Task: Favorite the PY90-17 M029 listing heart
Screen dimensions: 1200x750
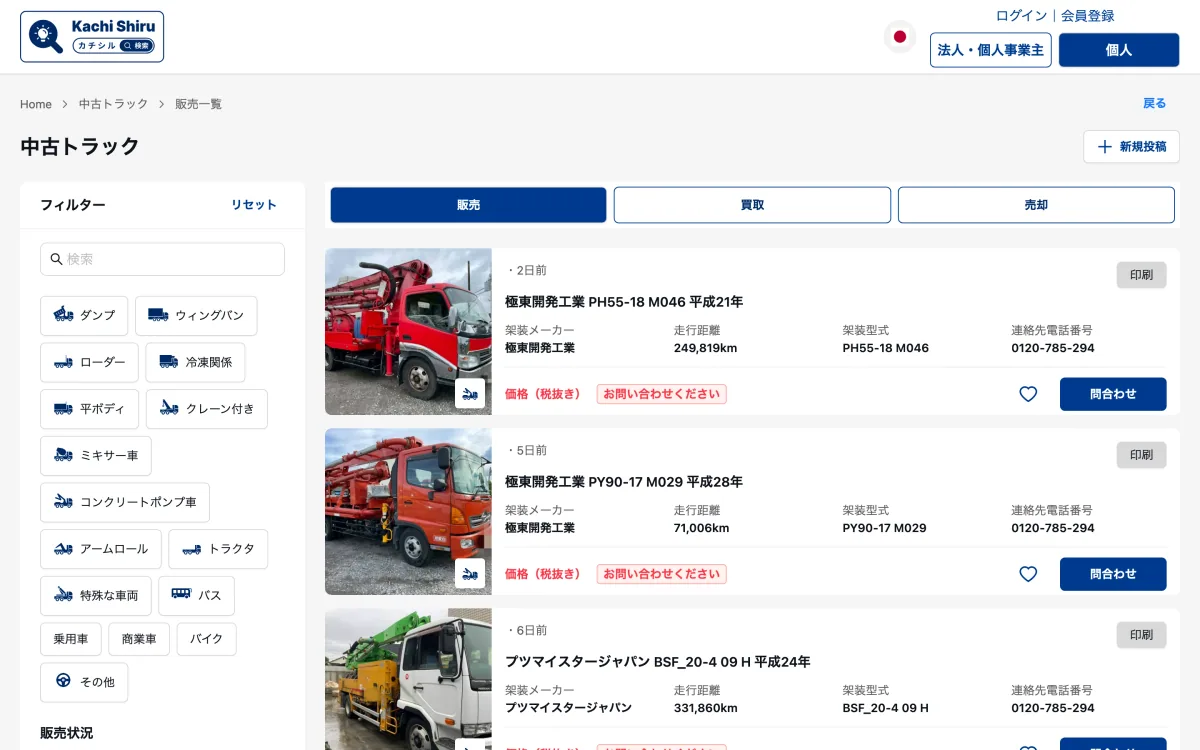Action: pyautogui.click(x=1028, y=574)
